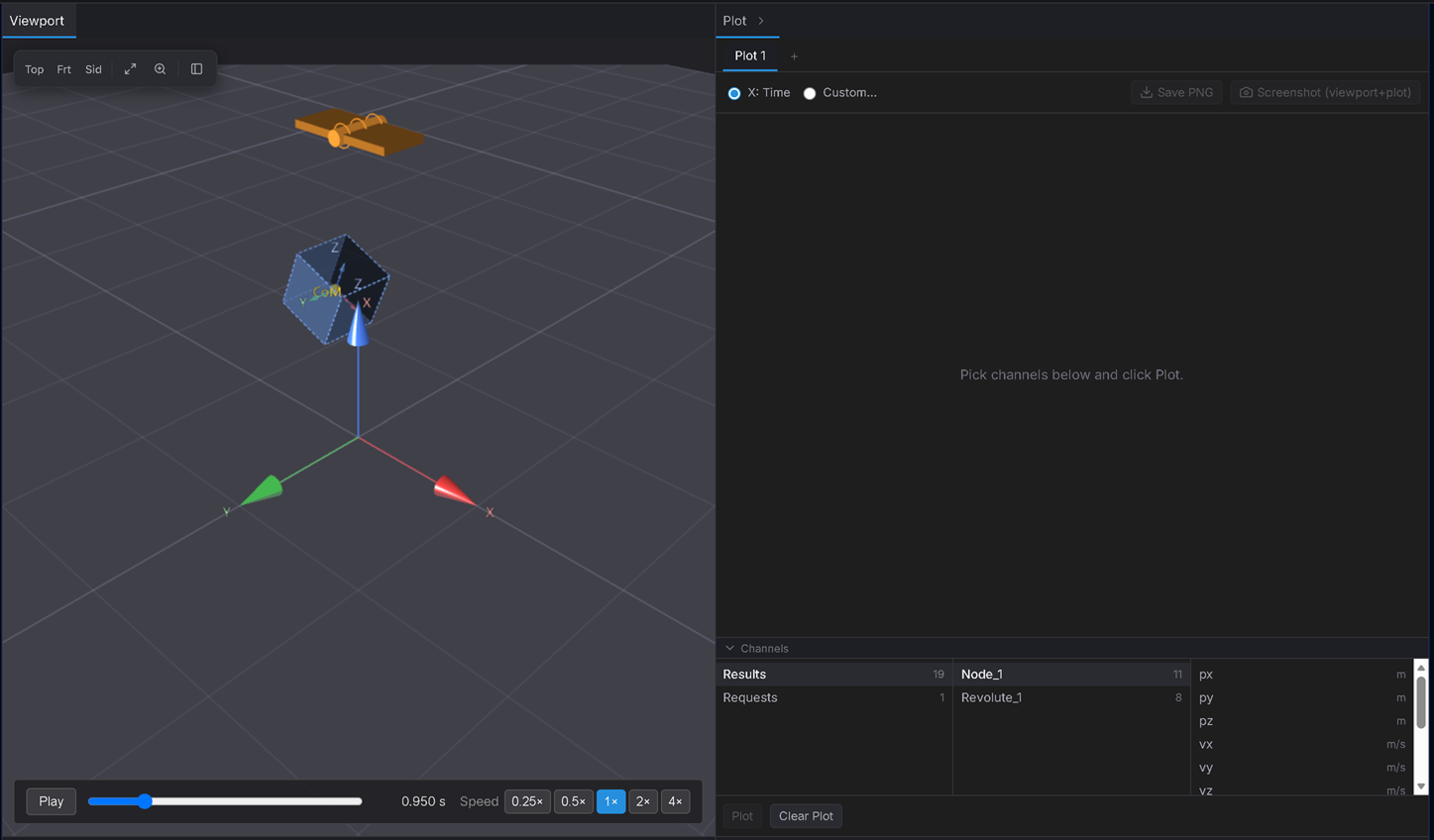The image size is (1434, 840).
Task: Click the Clear Plot button
Action: coord(806,816)
